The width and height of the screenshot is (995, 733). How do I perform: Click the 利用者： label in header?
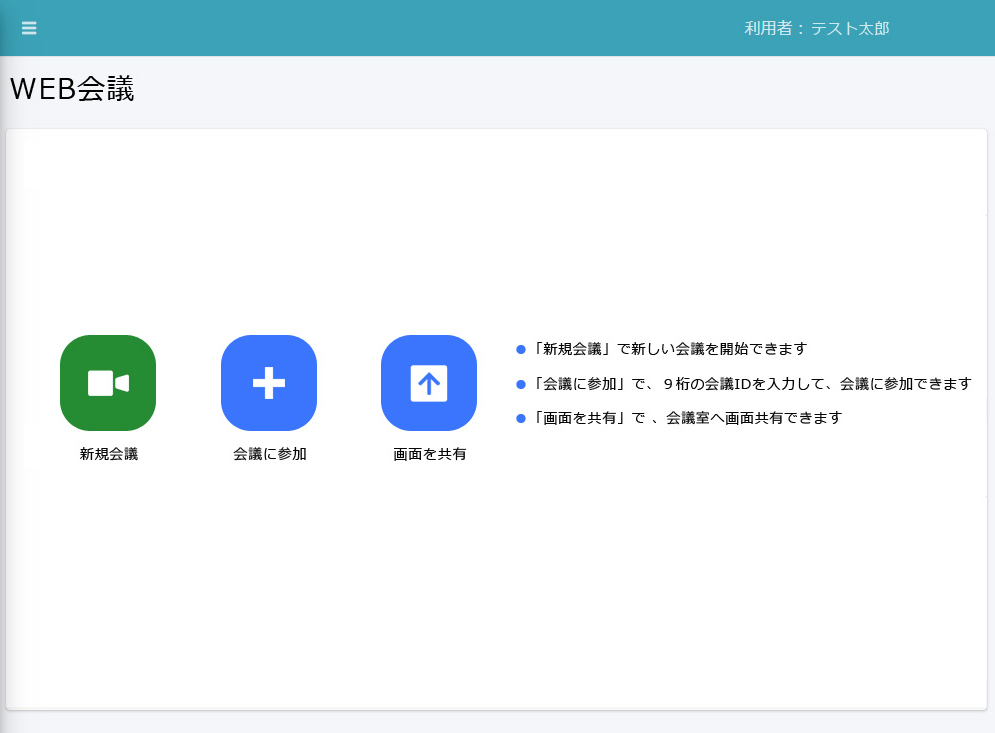point(775,29)
